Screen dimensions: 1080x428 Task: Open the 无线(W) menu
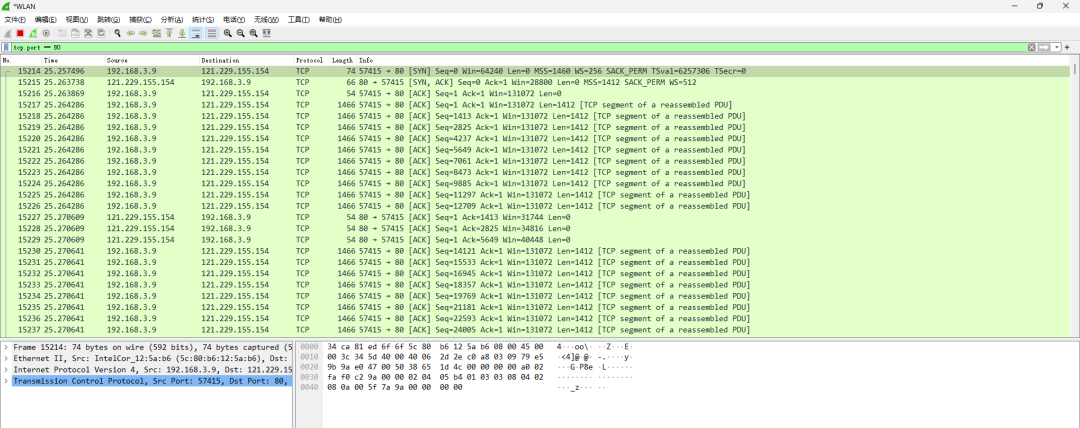(x=266, y=19)
